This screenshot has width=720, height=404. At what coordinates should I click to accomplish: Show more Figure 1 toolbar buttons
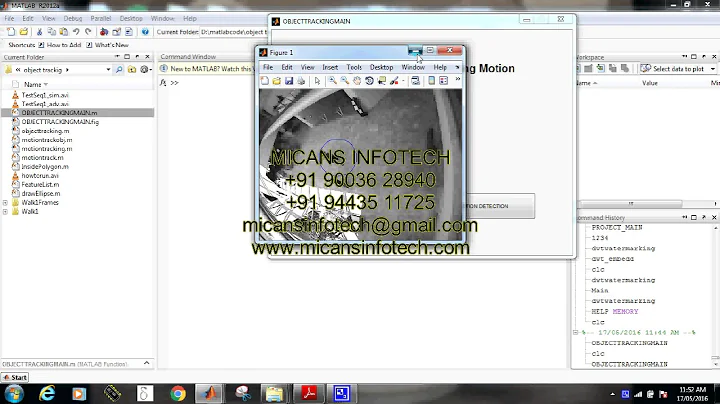pos(458,79)
